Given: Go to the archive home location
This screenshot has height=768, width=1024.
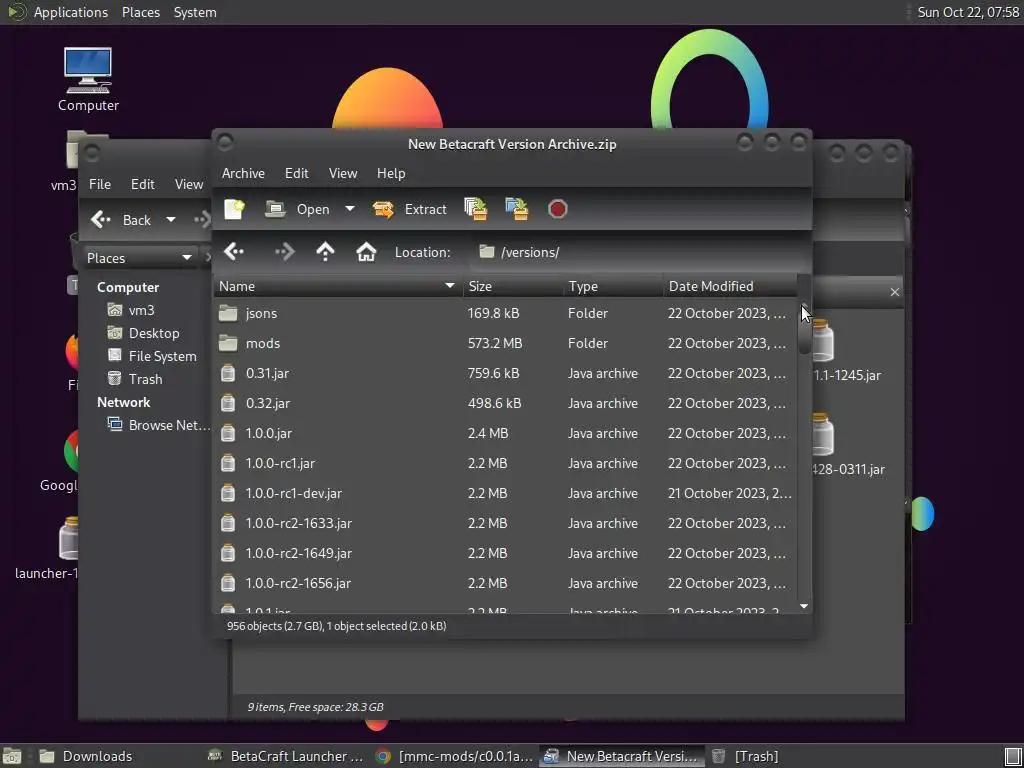Looking at the screenshot, I should pyautogui.click(x=366, y=252).
